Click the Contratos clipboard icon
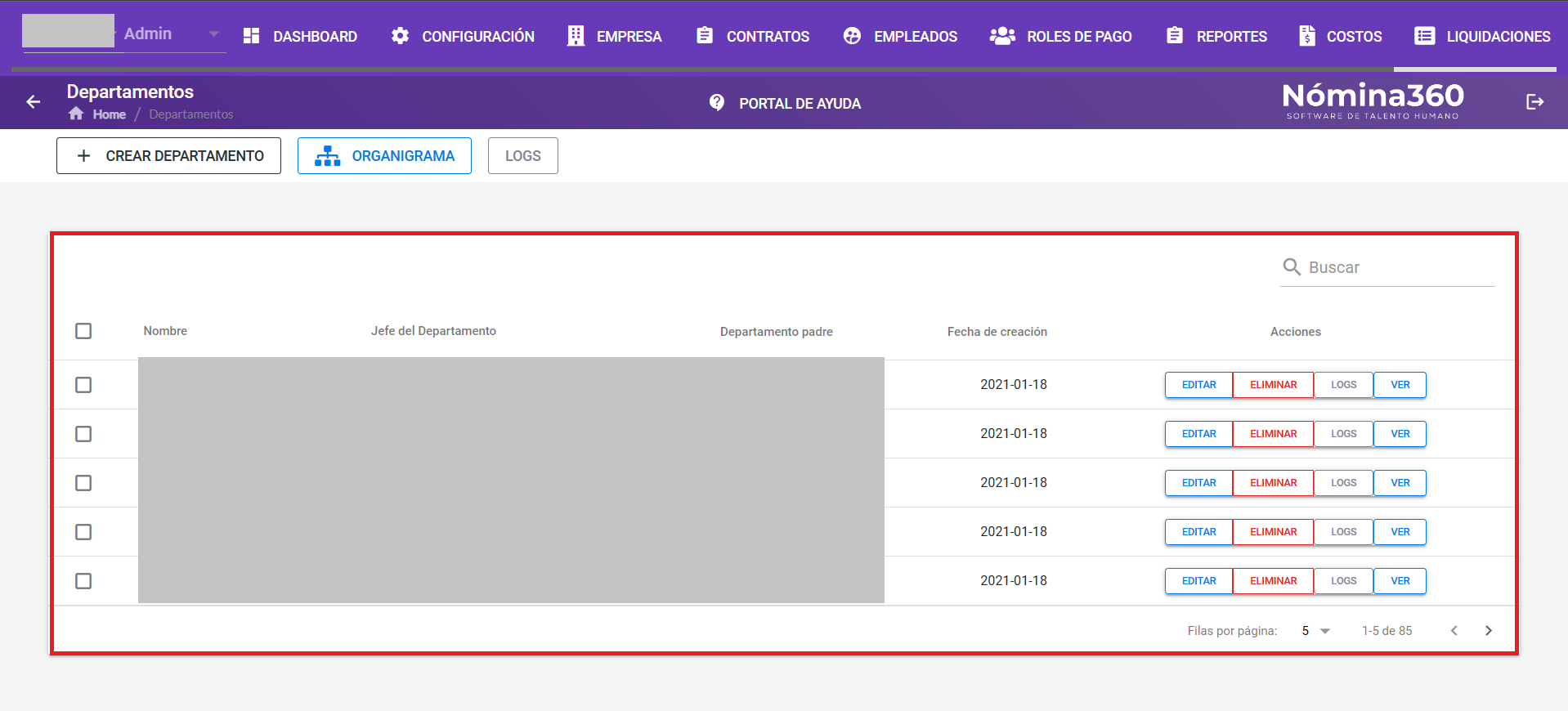Screen dimensions: 1568x711 point(705,35)
